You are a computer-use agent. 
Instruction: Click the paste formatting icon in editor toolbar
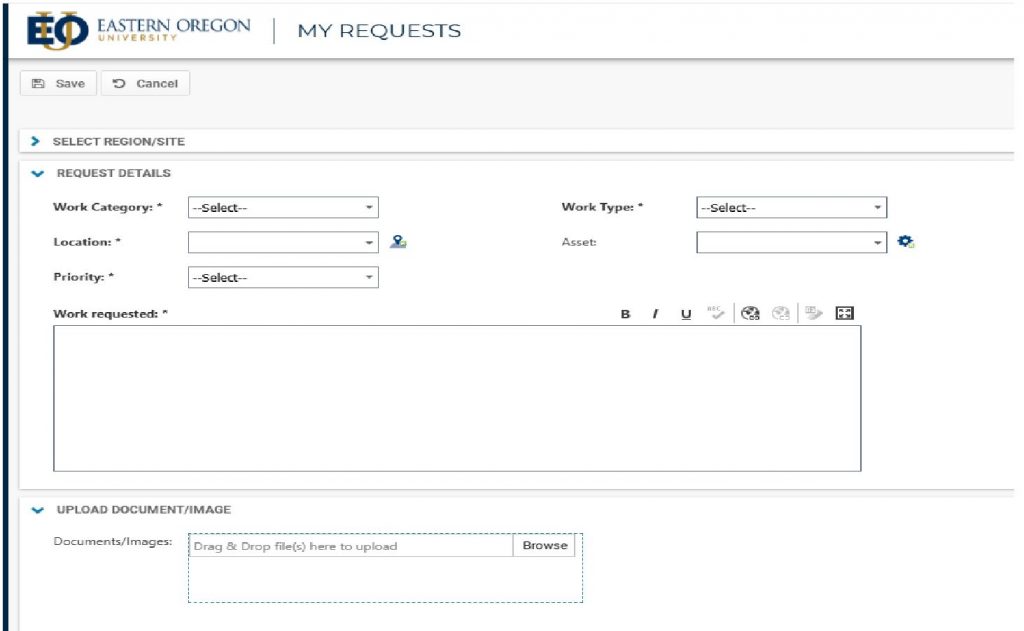814,314
